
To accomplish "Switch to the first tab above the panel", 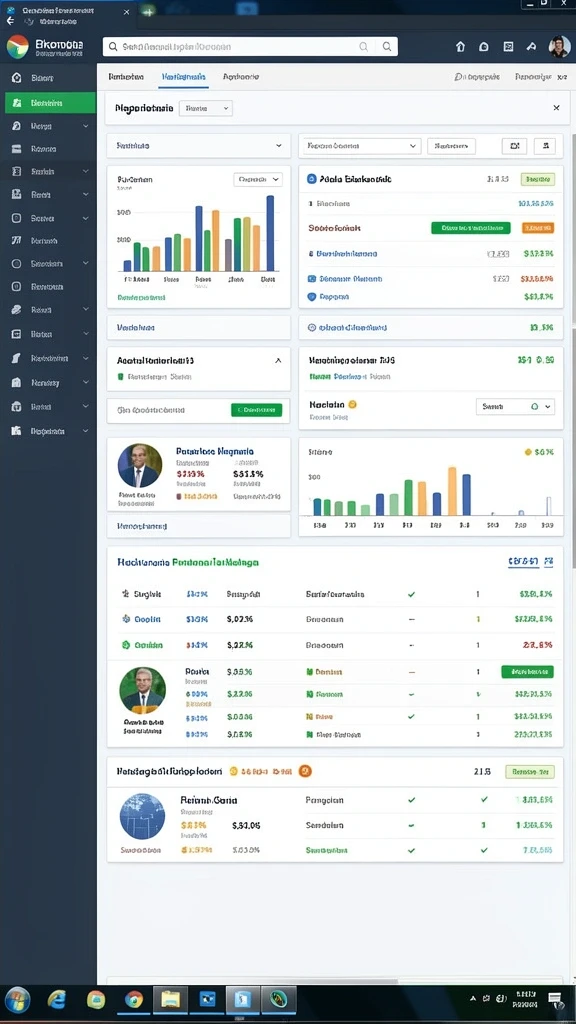I will click(x=126, y=76).
